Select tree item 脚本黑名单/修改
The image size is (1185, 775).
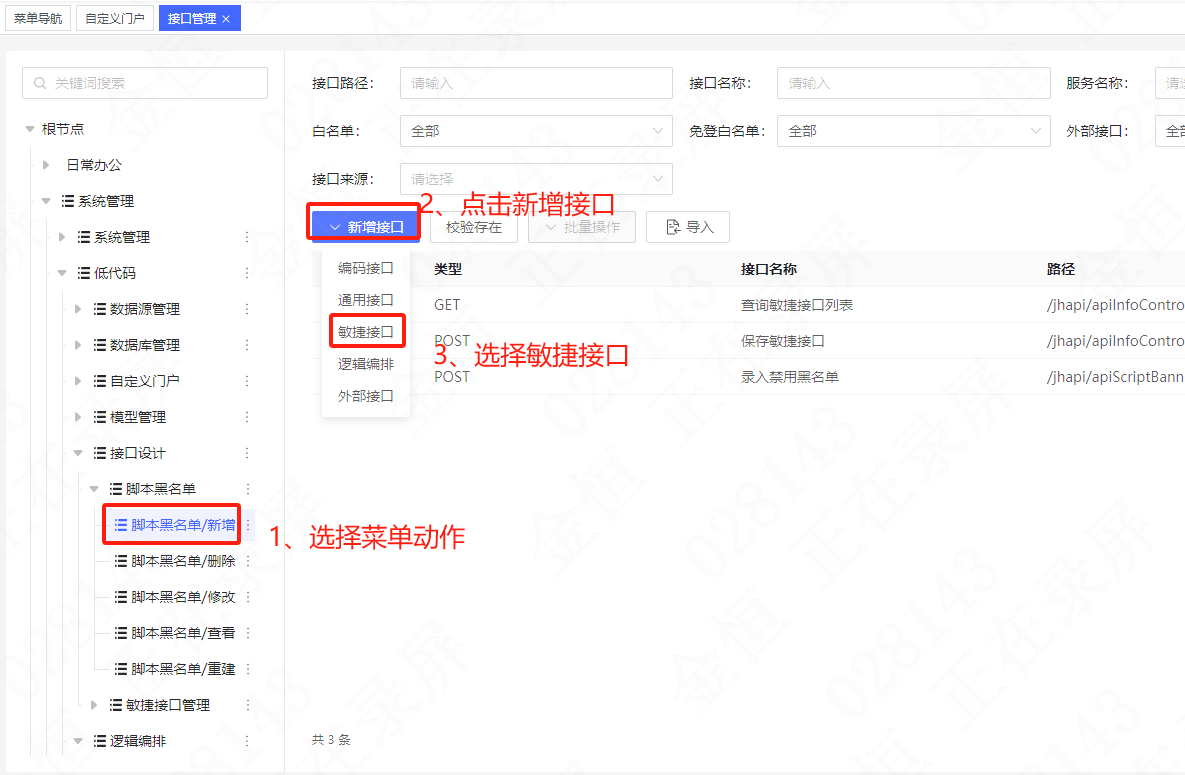[183, 597]
